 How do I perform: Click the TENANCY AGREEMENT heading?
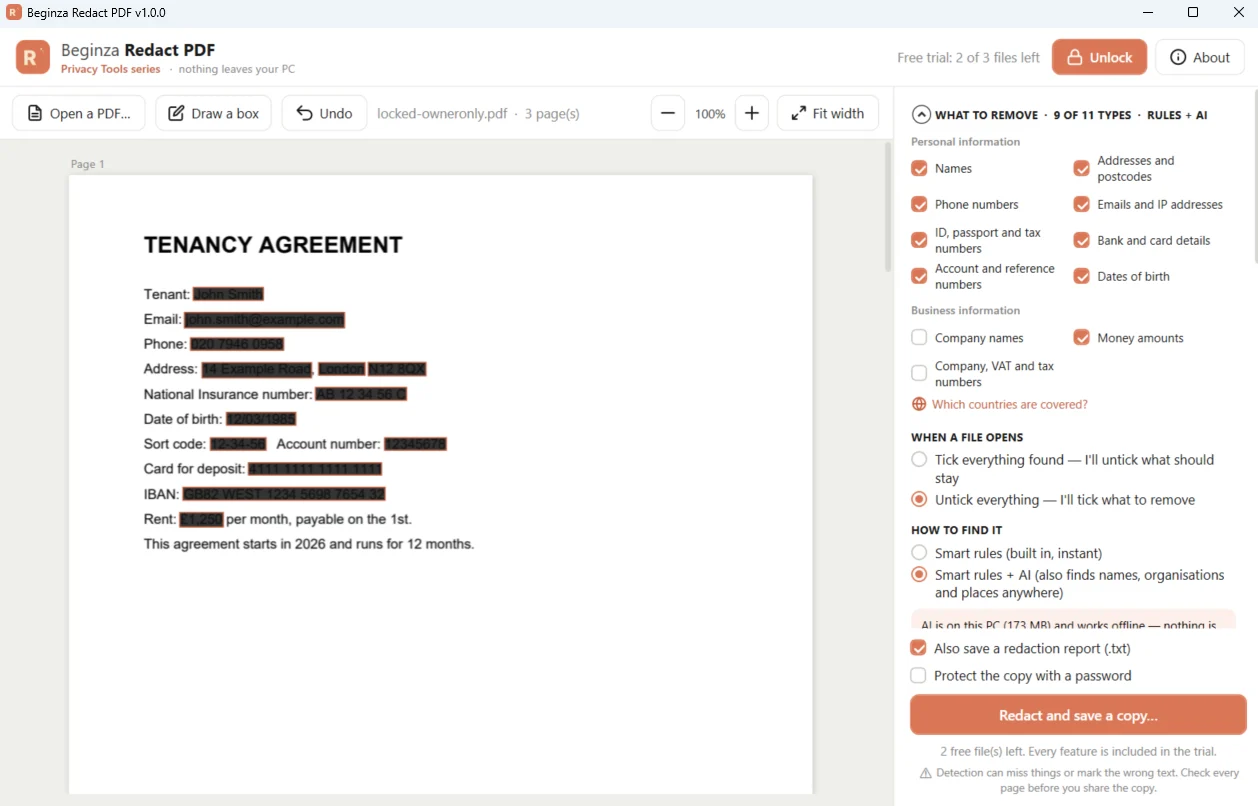[273, 245]
